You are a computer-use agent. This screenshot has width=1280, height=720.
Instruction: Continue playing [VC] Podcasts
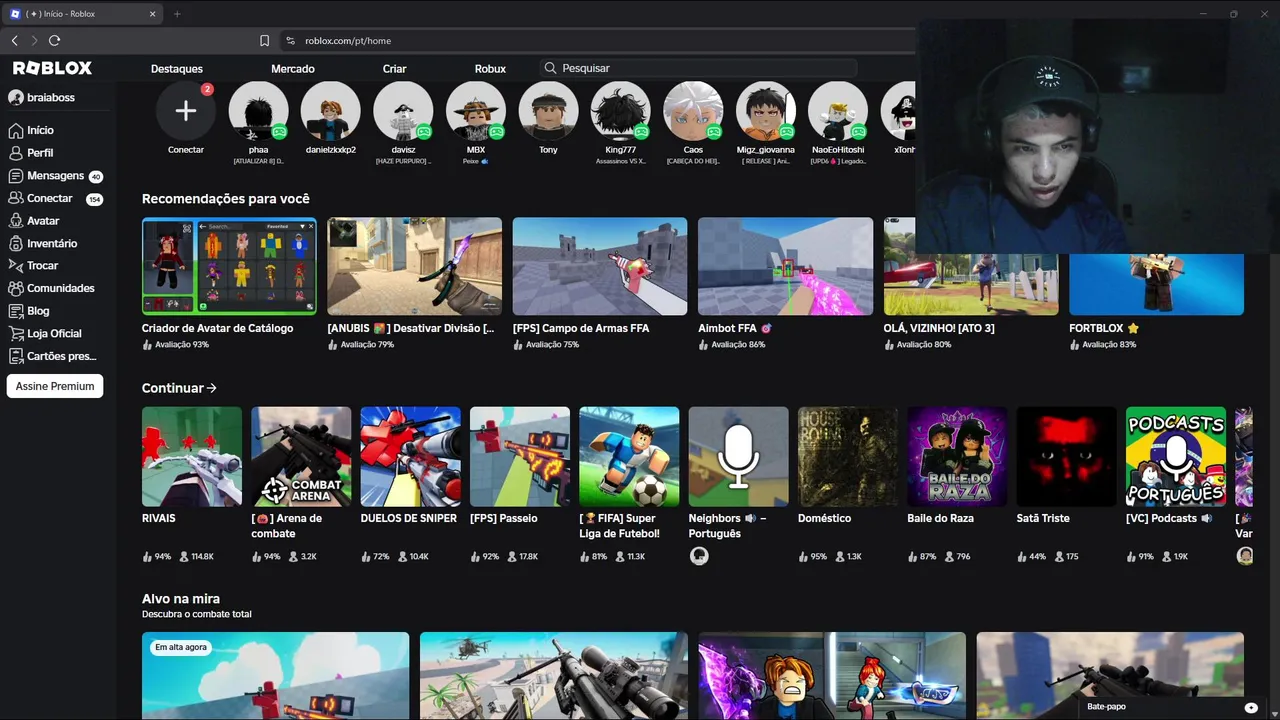click(1176, 456)
